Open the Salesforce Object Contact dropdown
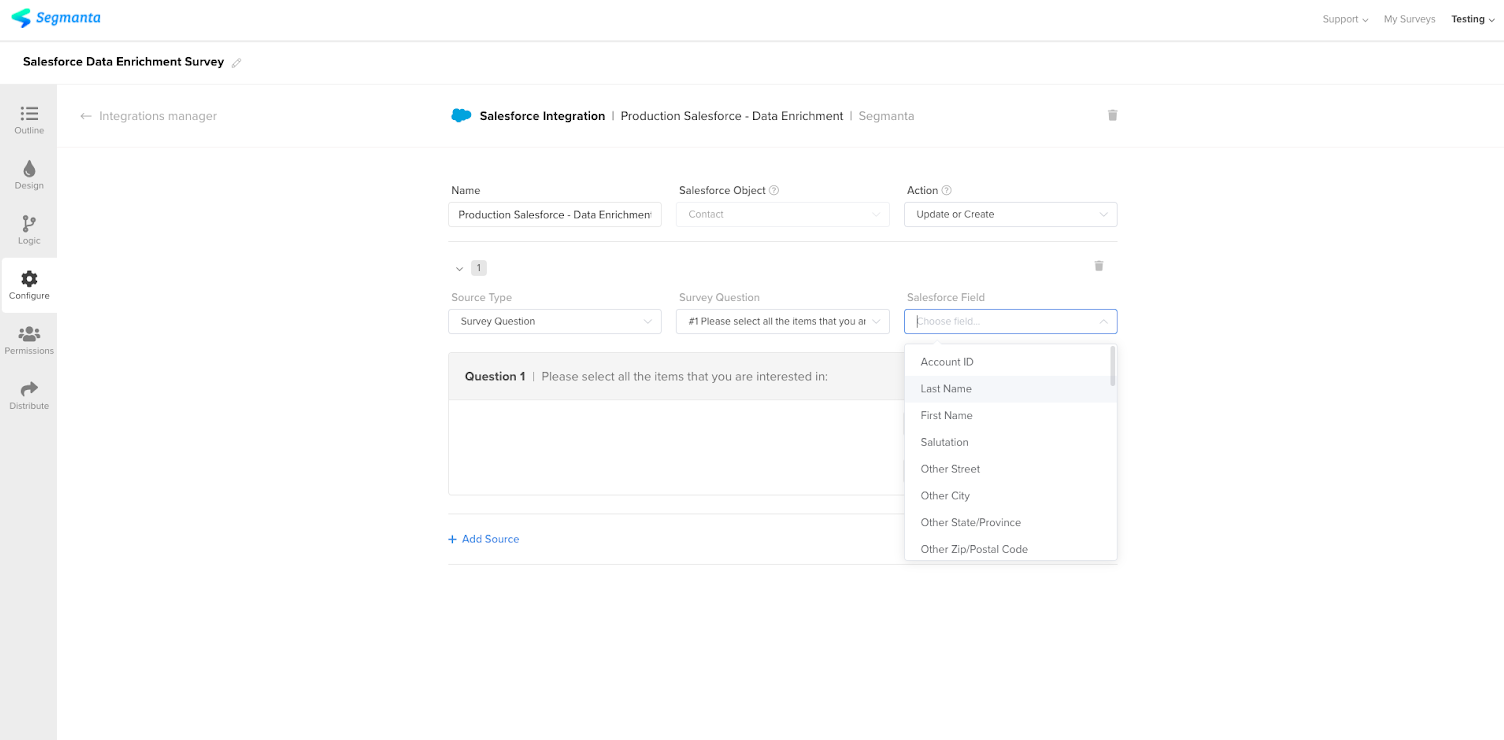Screen dimensions: 1504x740 (x=782, y=214)
